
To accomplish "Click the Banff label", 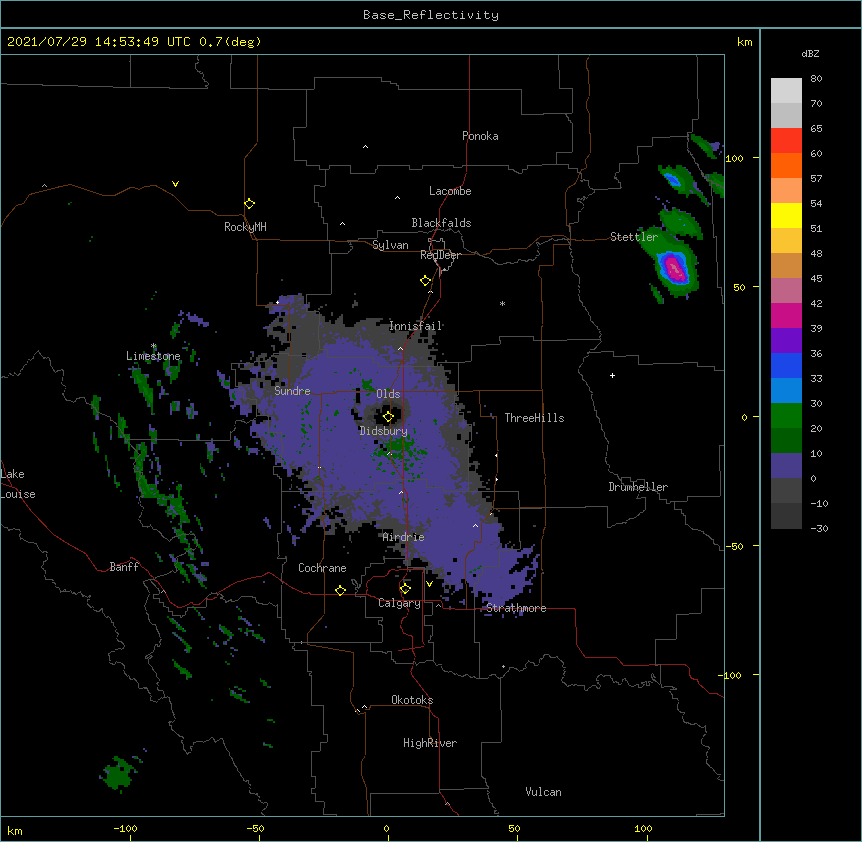I will point(124,567).
